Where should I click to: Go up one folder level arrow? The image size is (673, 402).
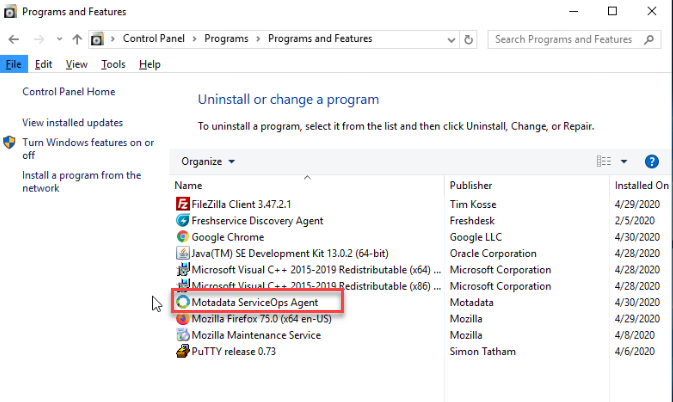point(77,39)
